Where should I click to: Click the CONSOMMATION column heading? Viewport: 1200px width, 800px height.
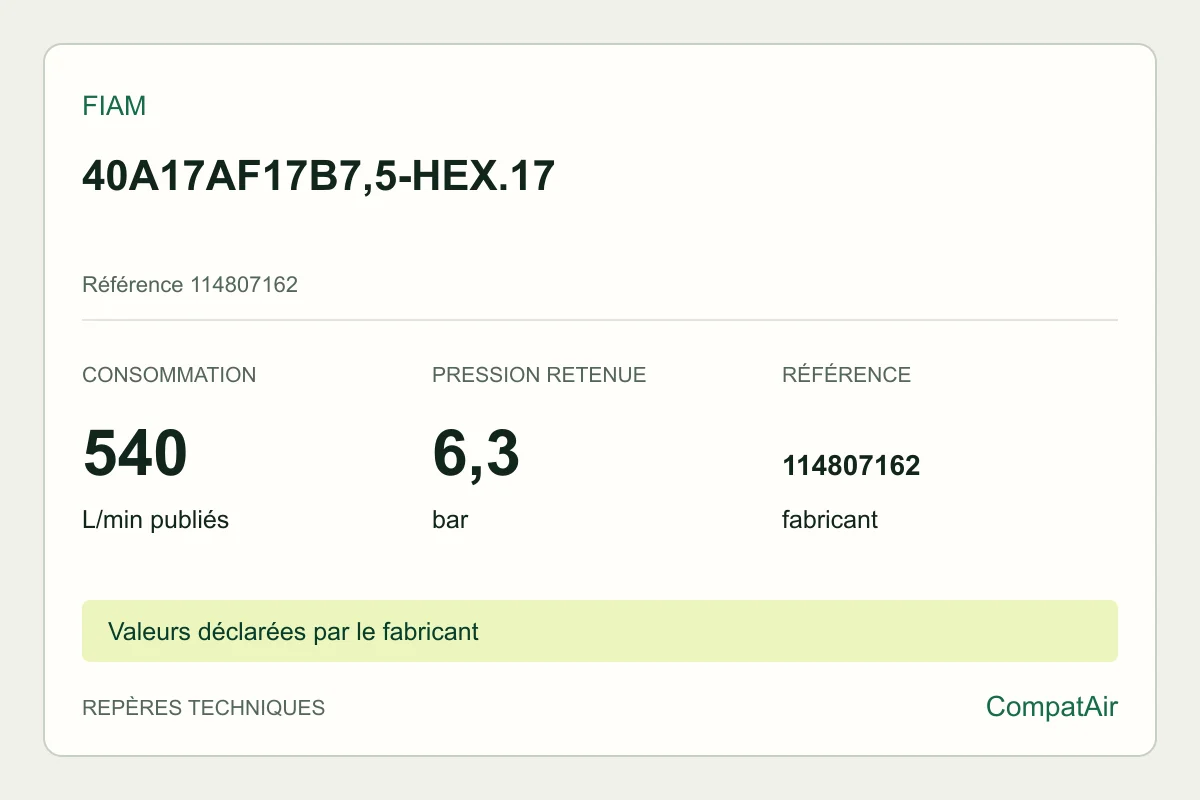coord(169,375)
